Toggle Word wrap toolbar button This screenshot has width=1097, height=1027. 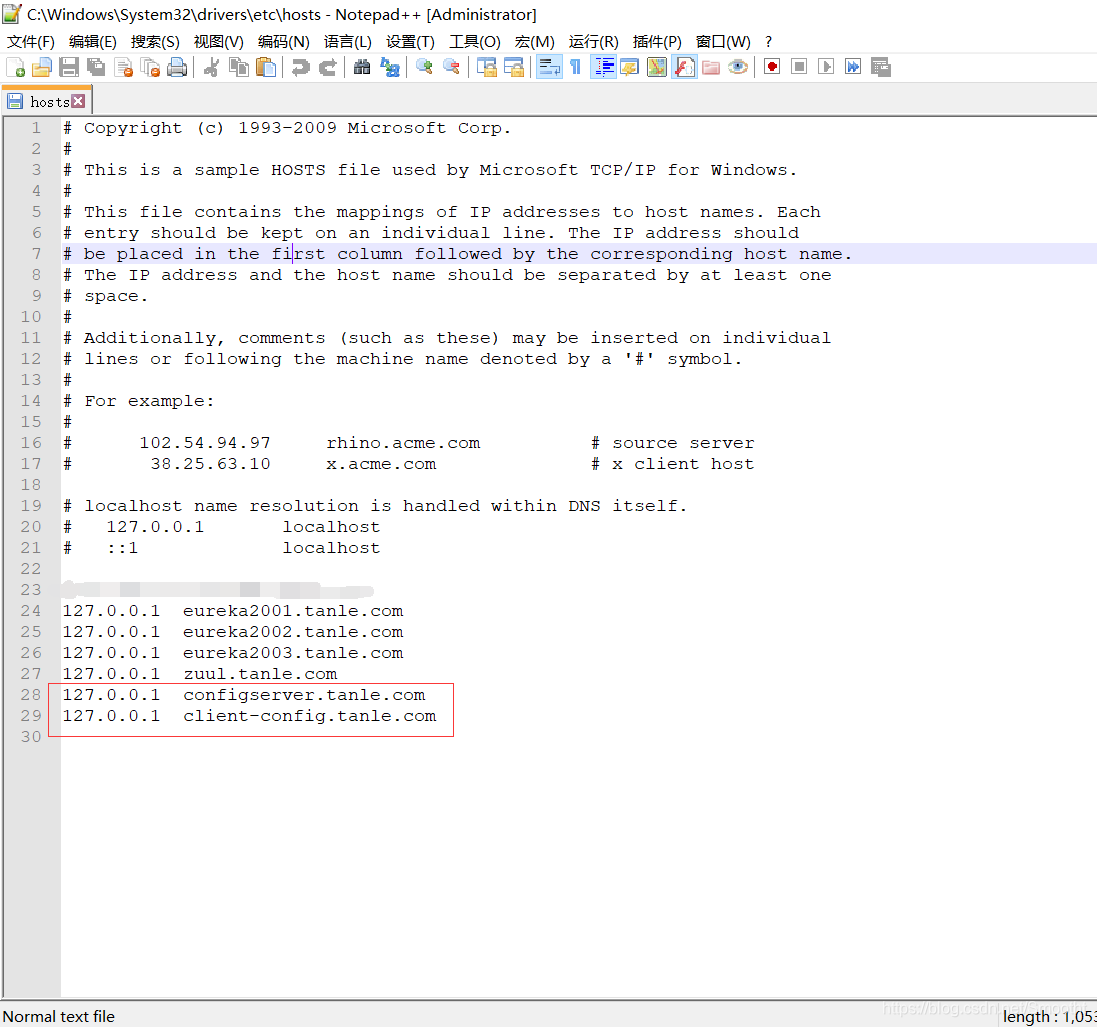coord(548,67)
